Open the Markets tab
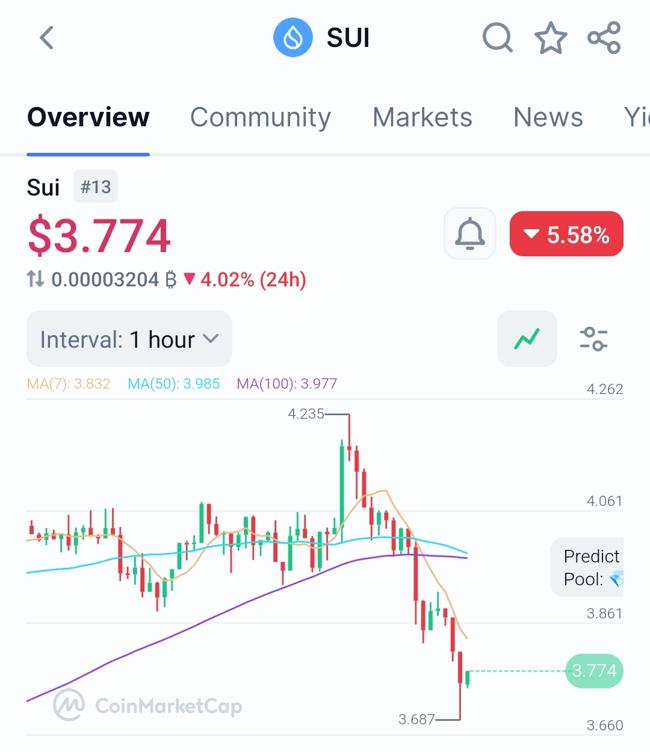Image resolution: width=650 pixels, height=752 pixels. pos(422,117)
